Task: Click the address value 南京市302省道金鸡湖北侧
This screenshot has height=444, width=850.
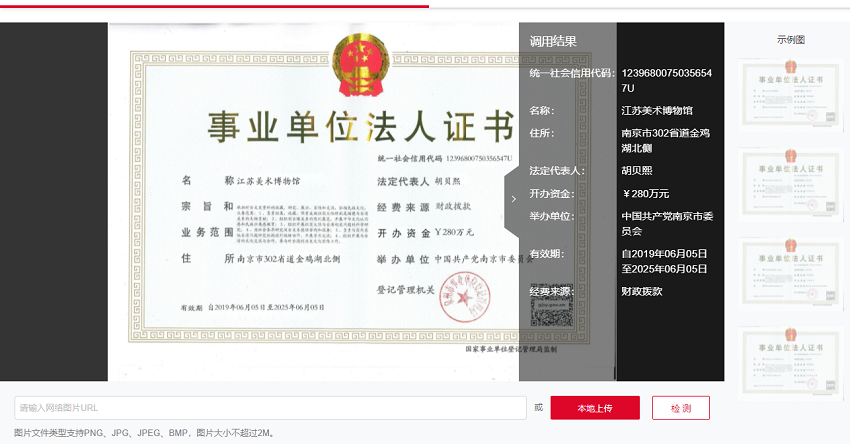Action: coord(665,140)
